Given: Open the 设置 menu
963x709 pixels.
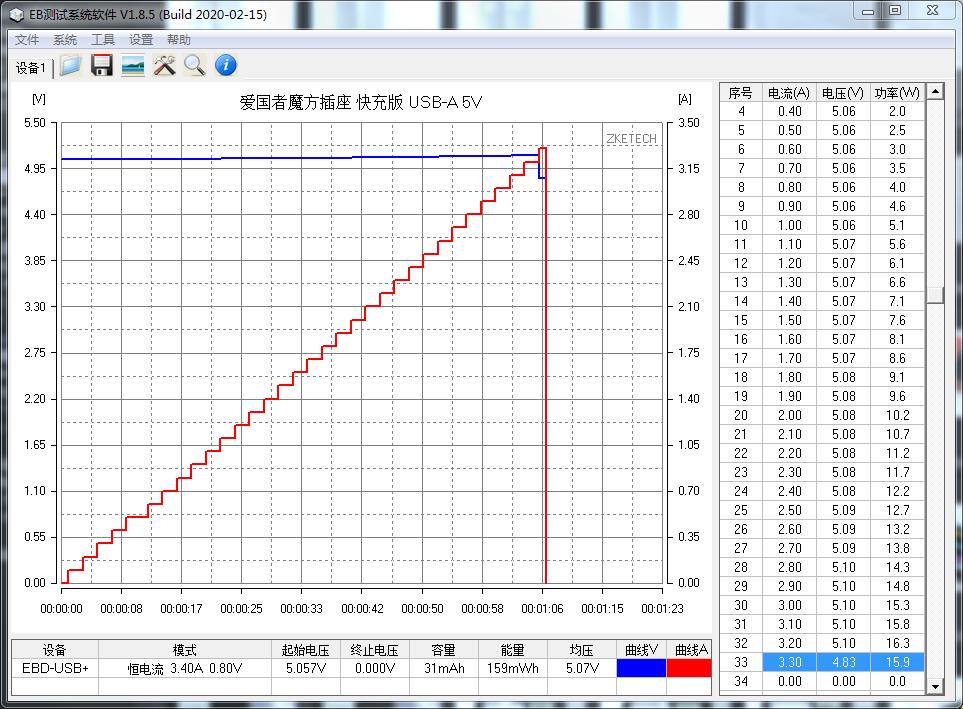Looking at the screenshot, I should [x=141, y=40].
